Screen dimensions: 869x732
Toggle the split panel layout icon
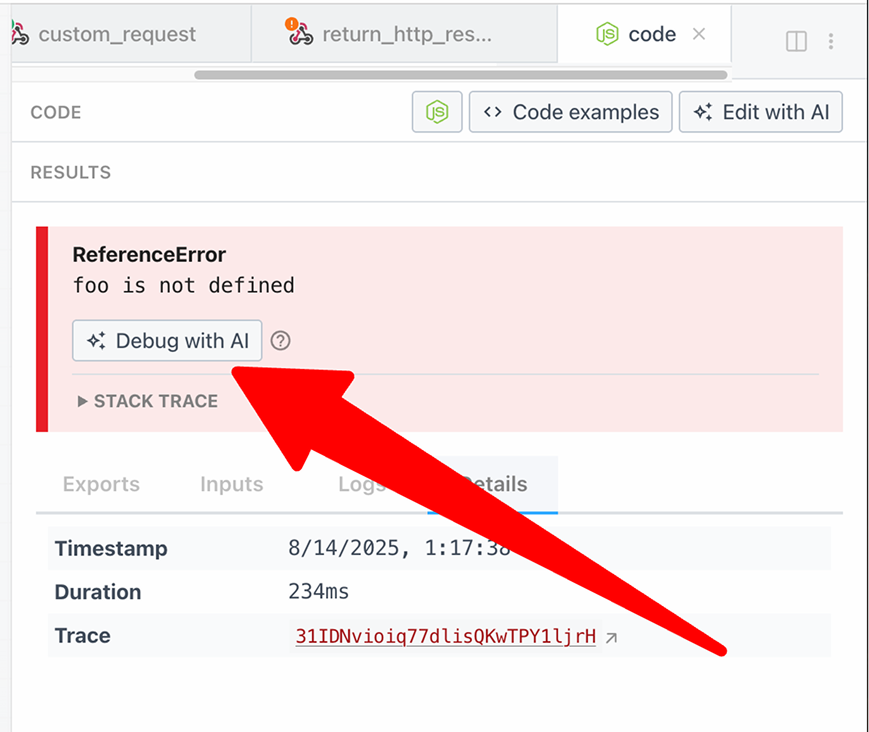(796, 42)
